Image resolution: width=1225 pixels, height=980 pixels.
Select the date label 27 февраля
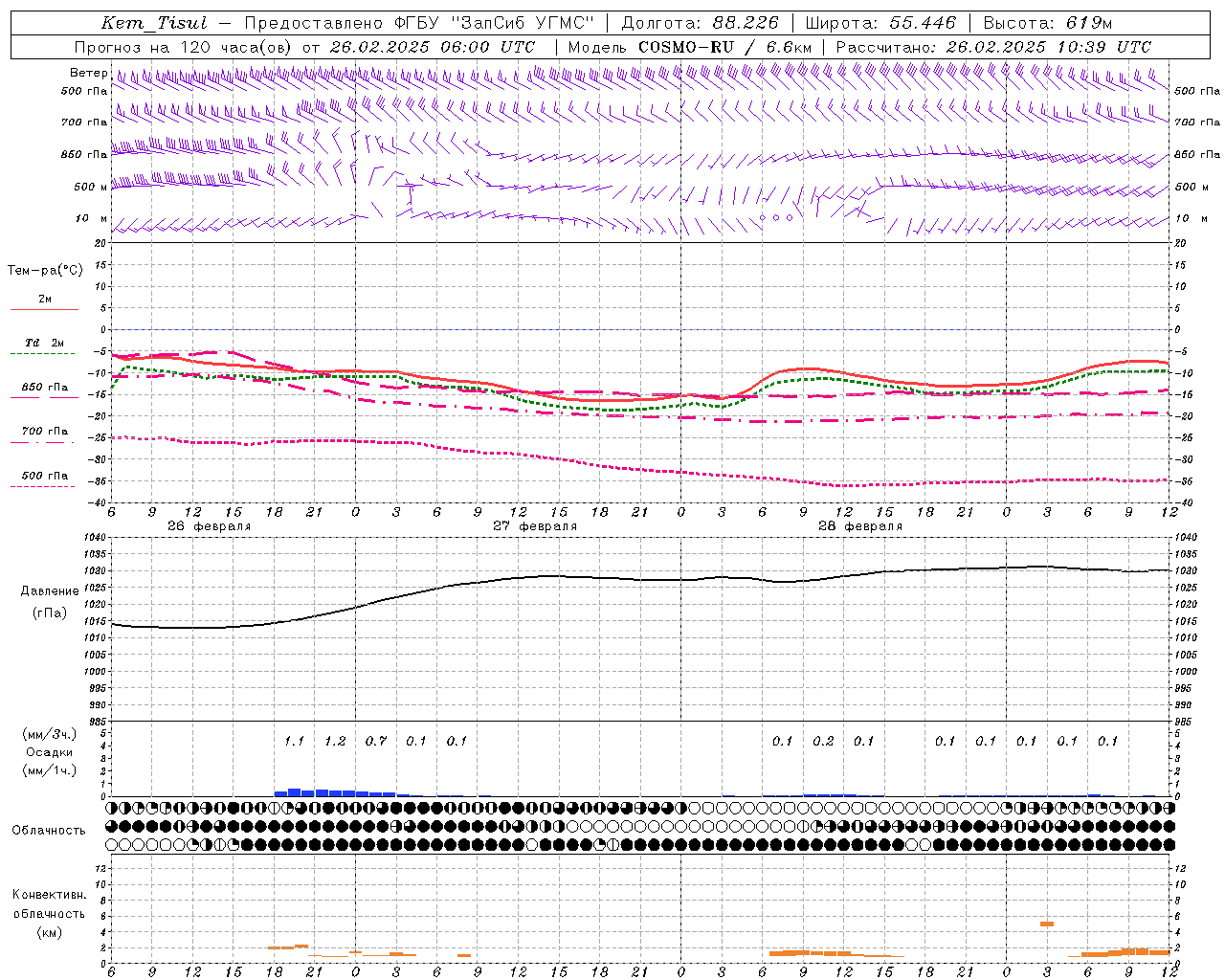coord(535,526)
